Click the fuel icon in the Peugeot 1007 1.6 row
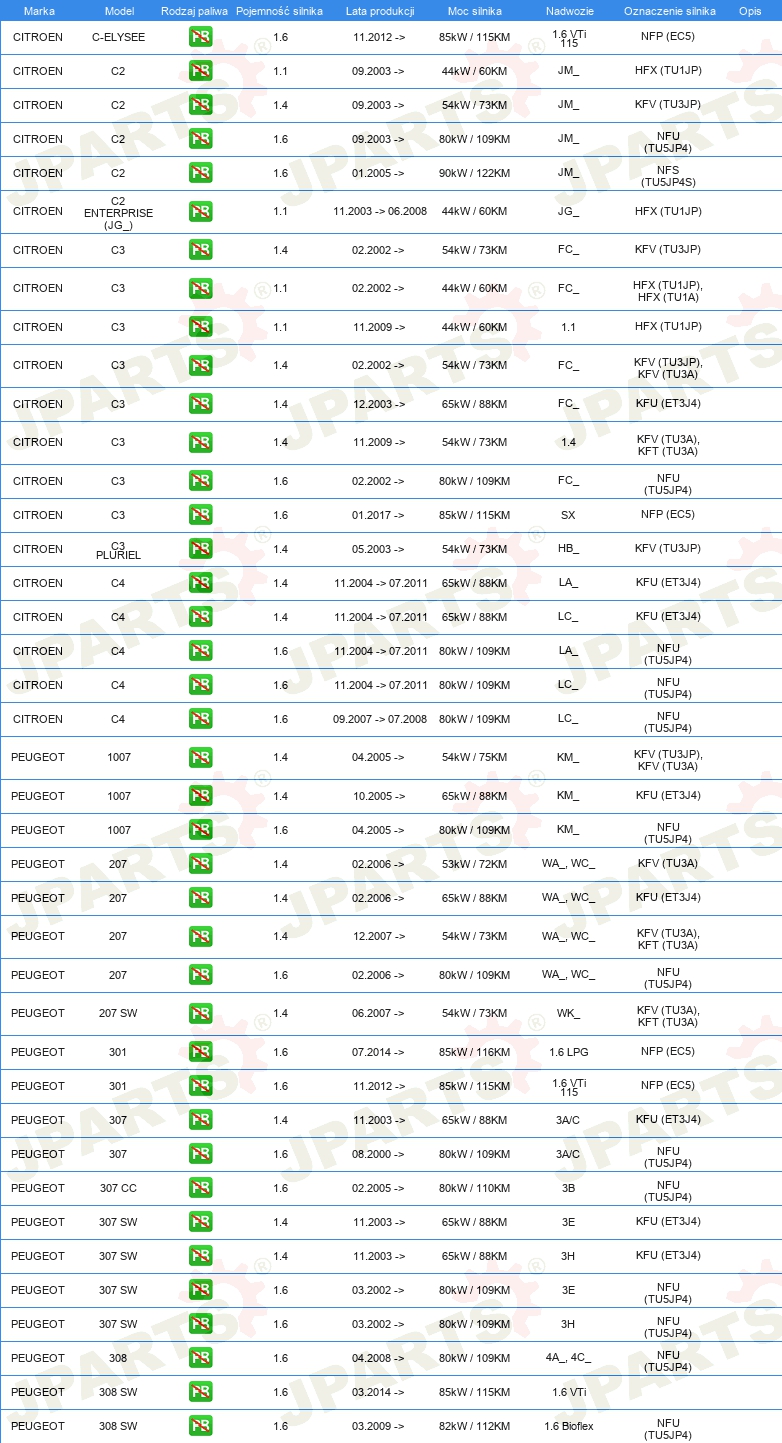 coord(200,830)
